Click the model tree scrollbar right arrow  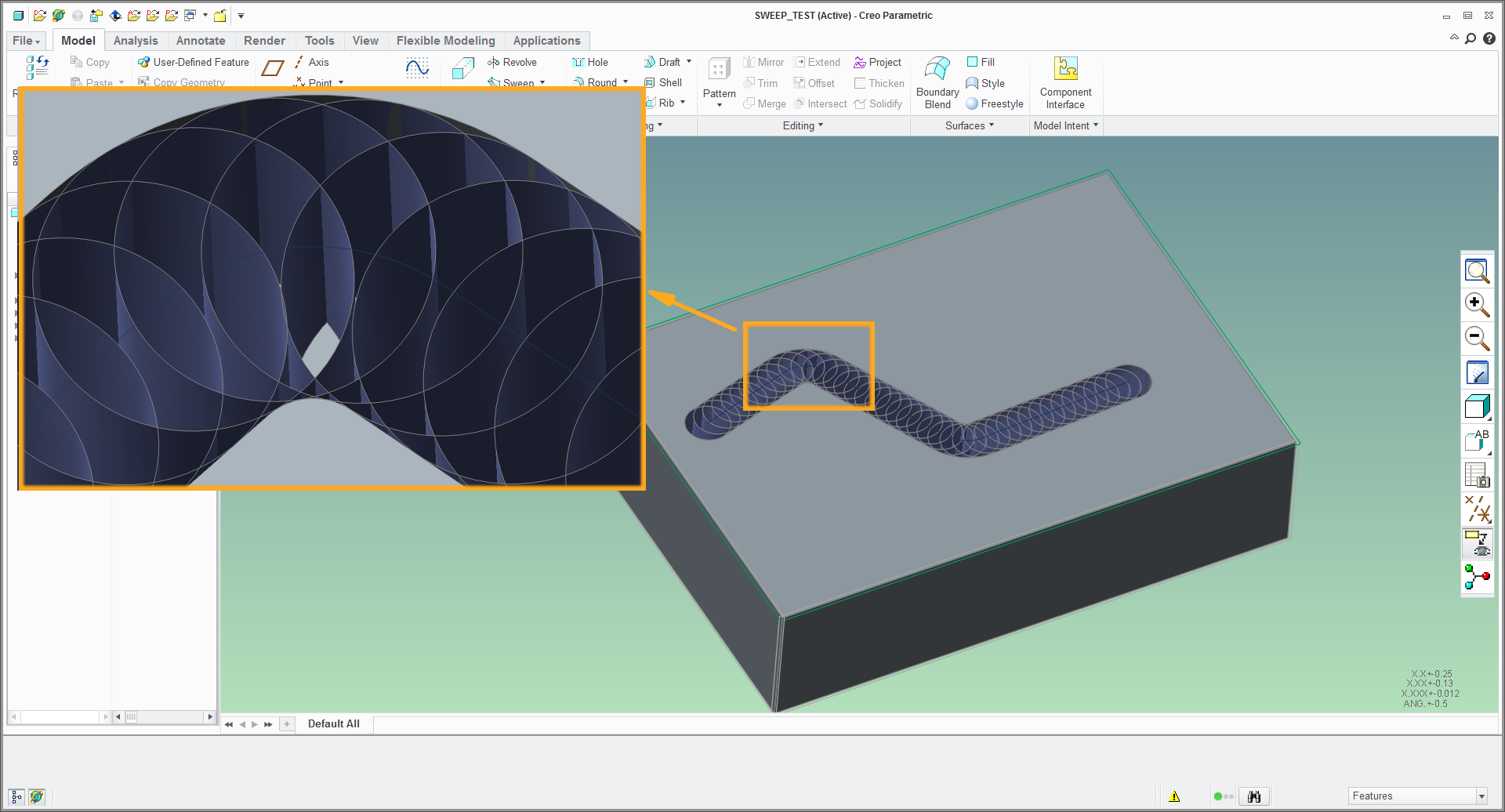click(209, 716)
